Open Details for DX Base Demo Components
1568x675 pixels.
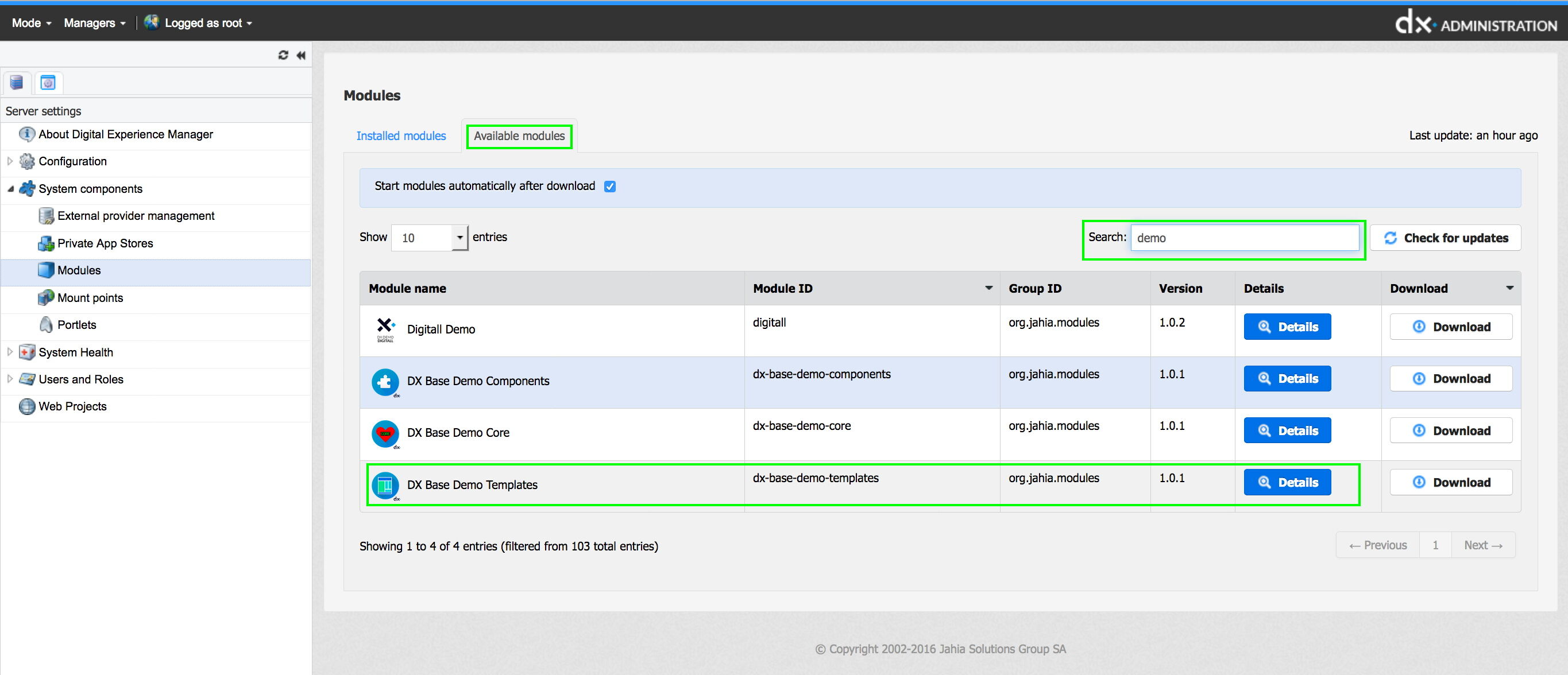1287,378
